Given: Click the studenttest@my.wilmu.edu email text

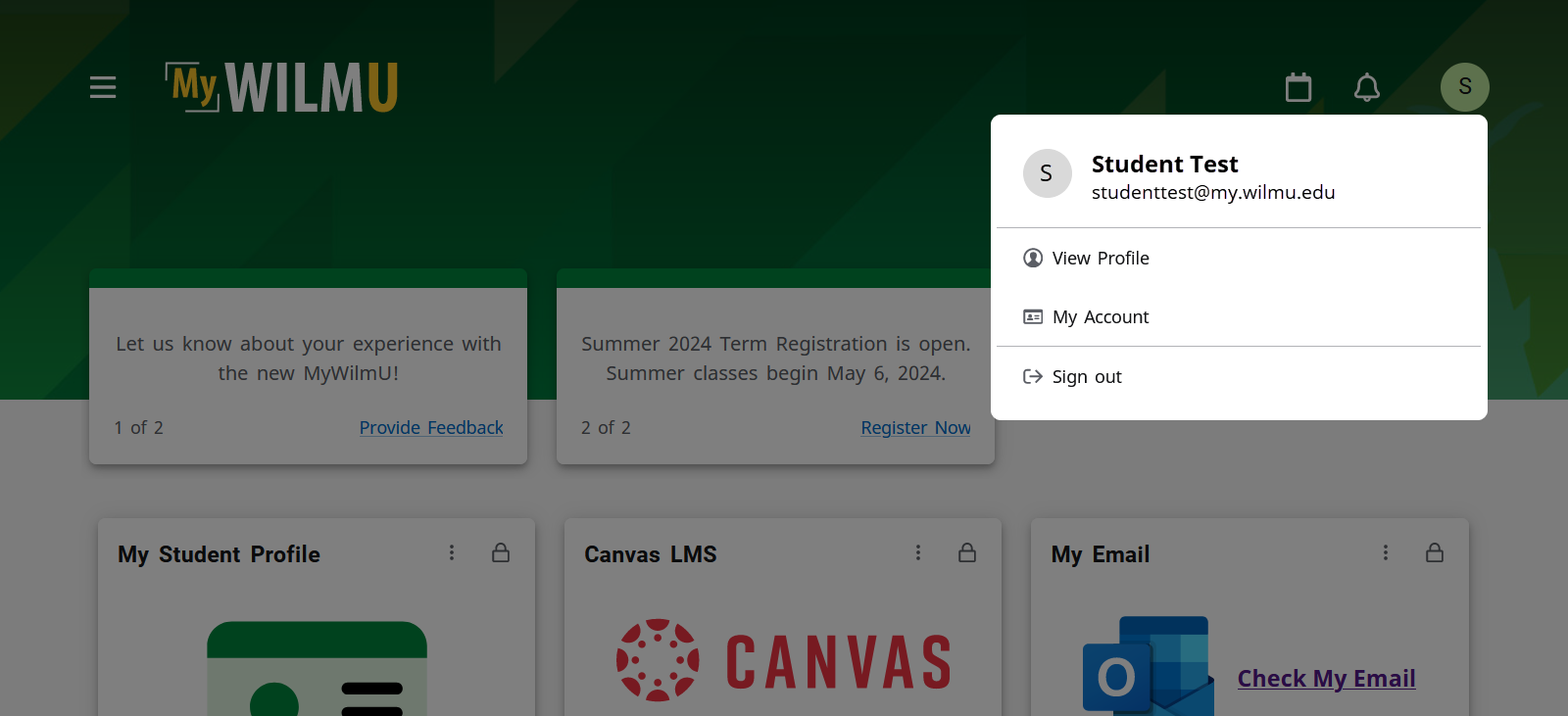Looking at the screenshot, I should tap(1213, 192).
